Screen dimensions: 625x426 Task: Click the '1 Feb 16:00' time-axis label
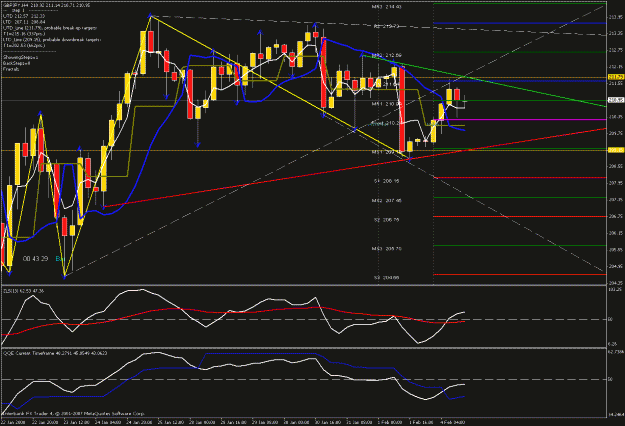419,422
